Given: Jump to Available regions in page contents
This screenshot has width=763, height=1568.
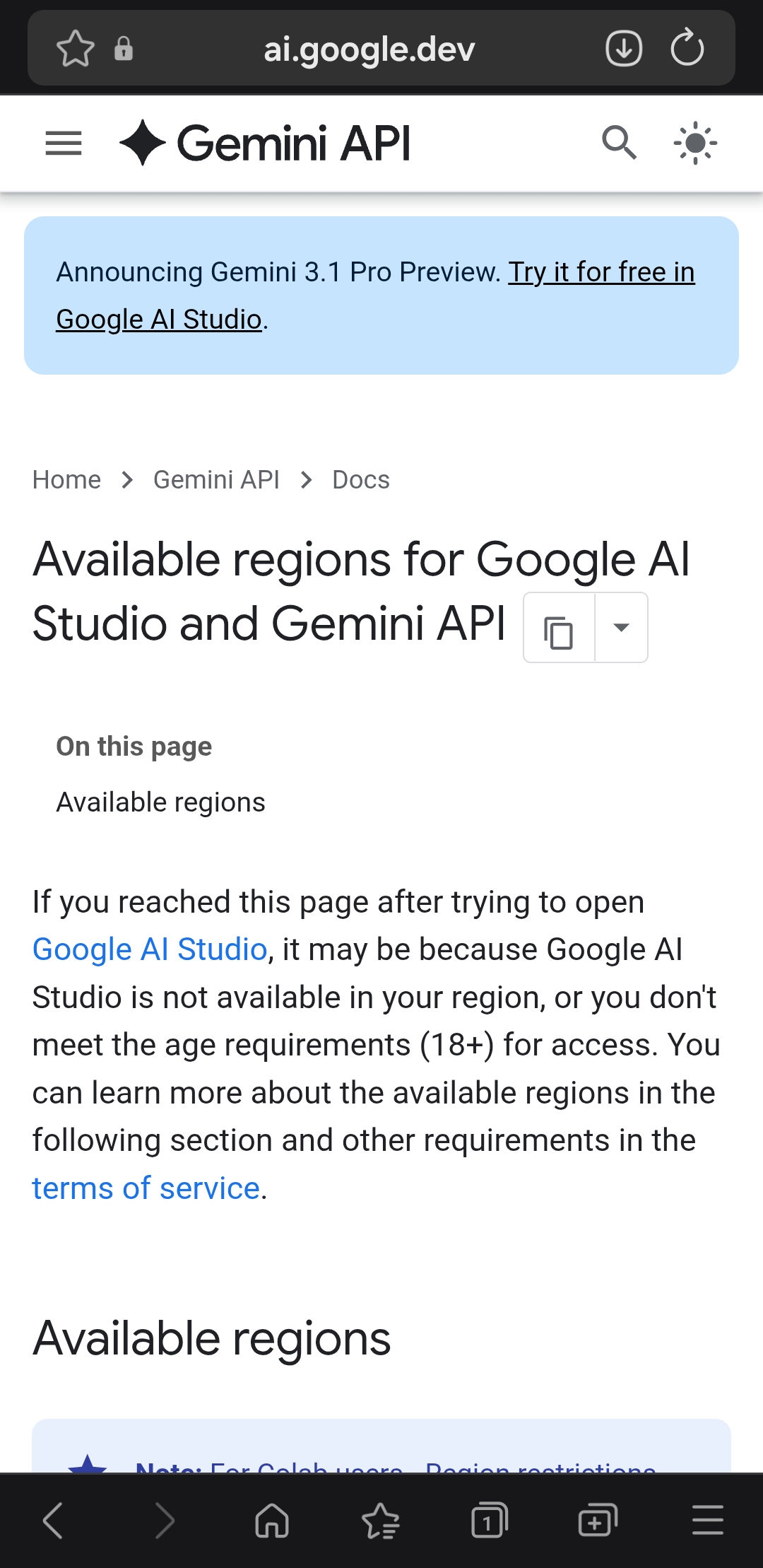Looking at the screenshot, I should click(161, 802).
